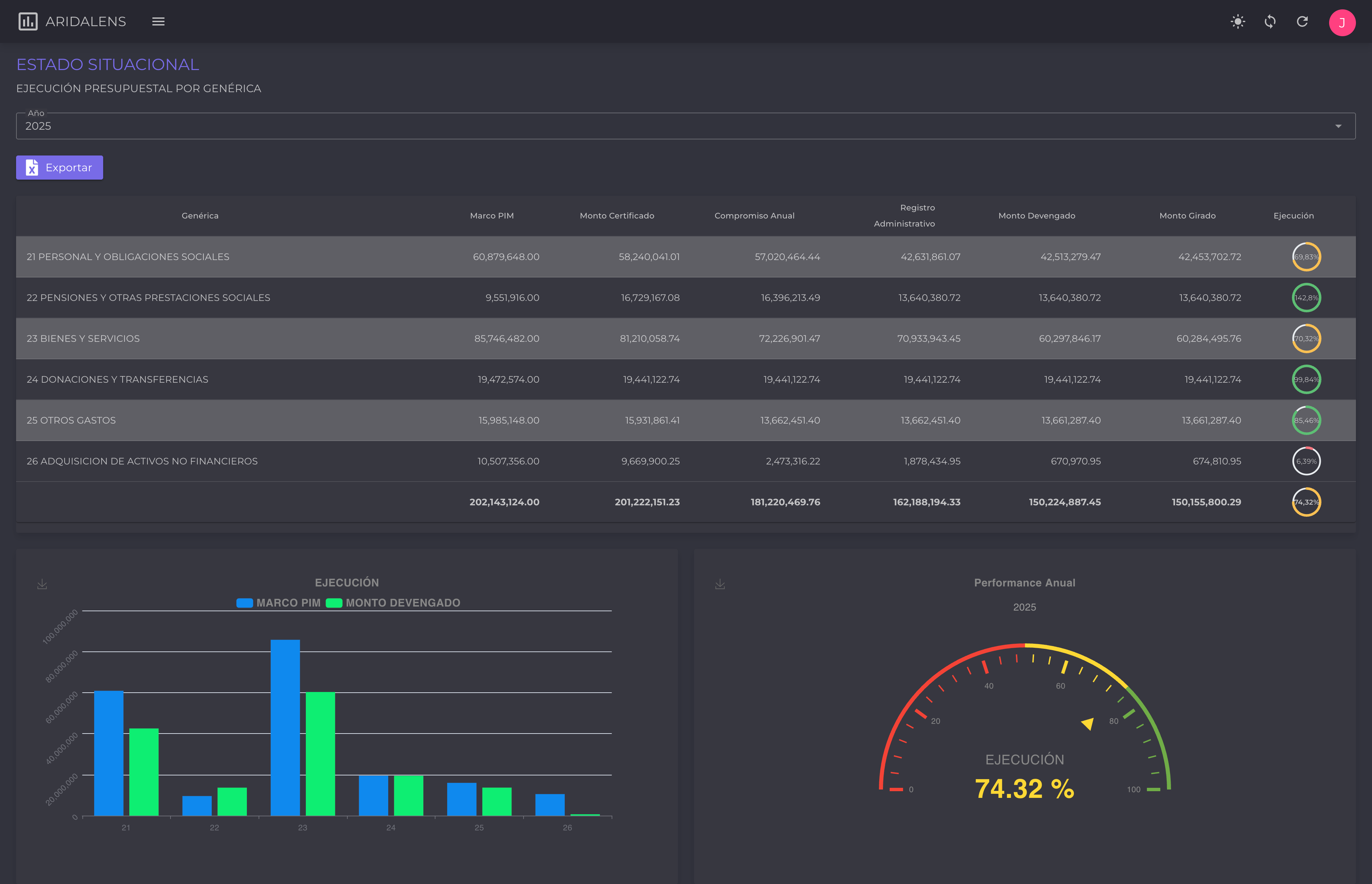Click the circular refresh icon
Viewport: 1372px width, 884px height.
click(1302, 22)
